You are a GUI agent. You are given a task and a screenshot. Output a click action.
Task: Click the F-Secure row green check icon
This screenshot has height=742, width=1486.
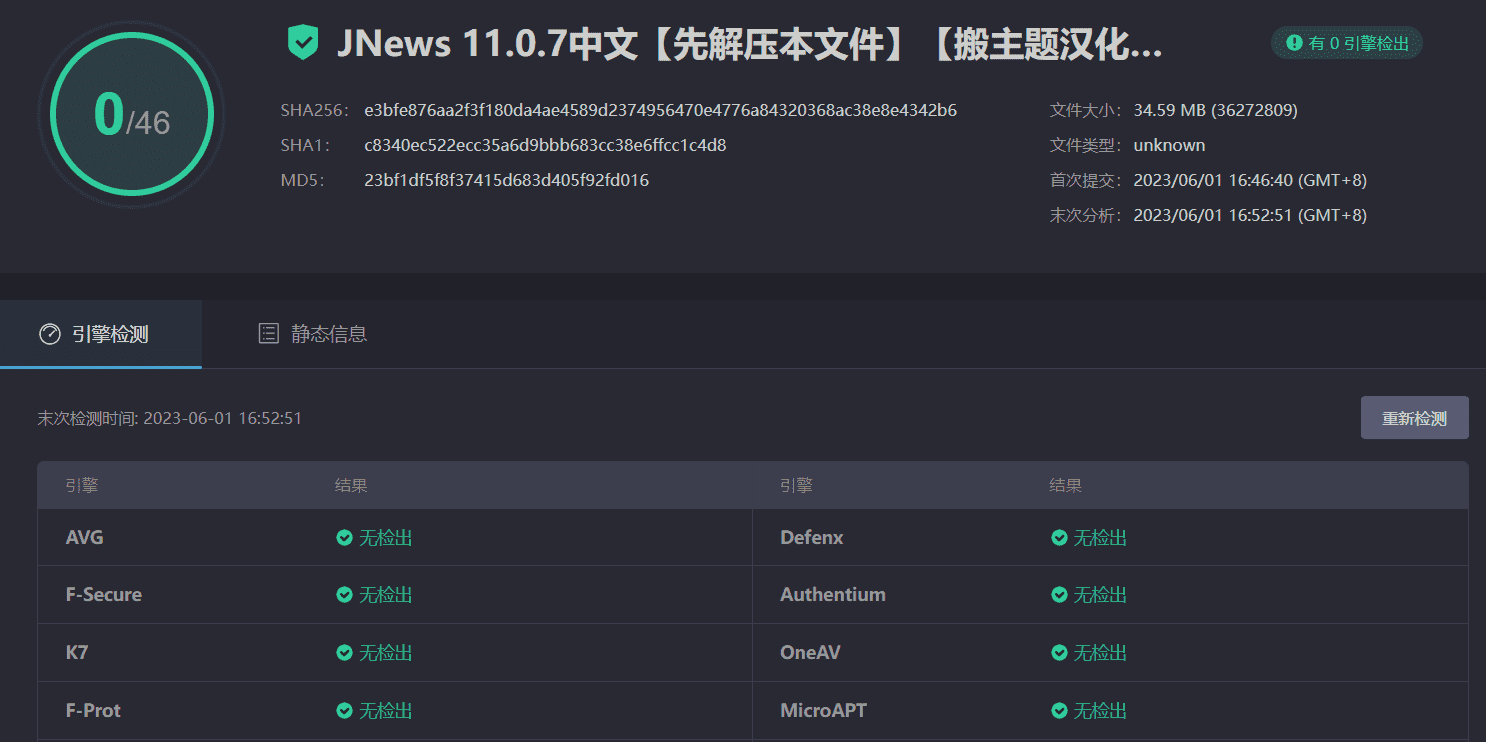coord(344,595)
